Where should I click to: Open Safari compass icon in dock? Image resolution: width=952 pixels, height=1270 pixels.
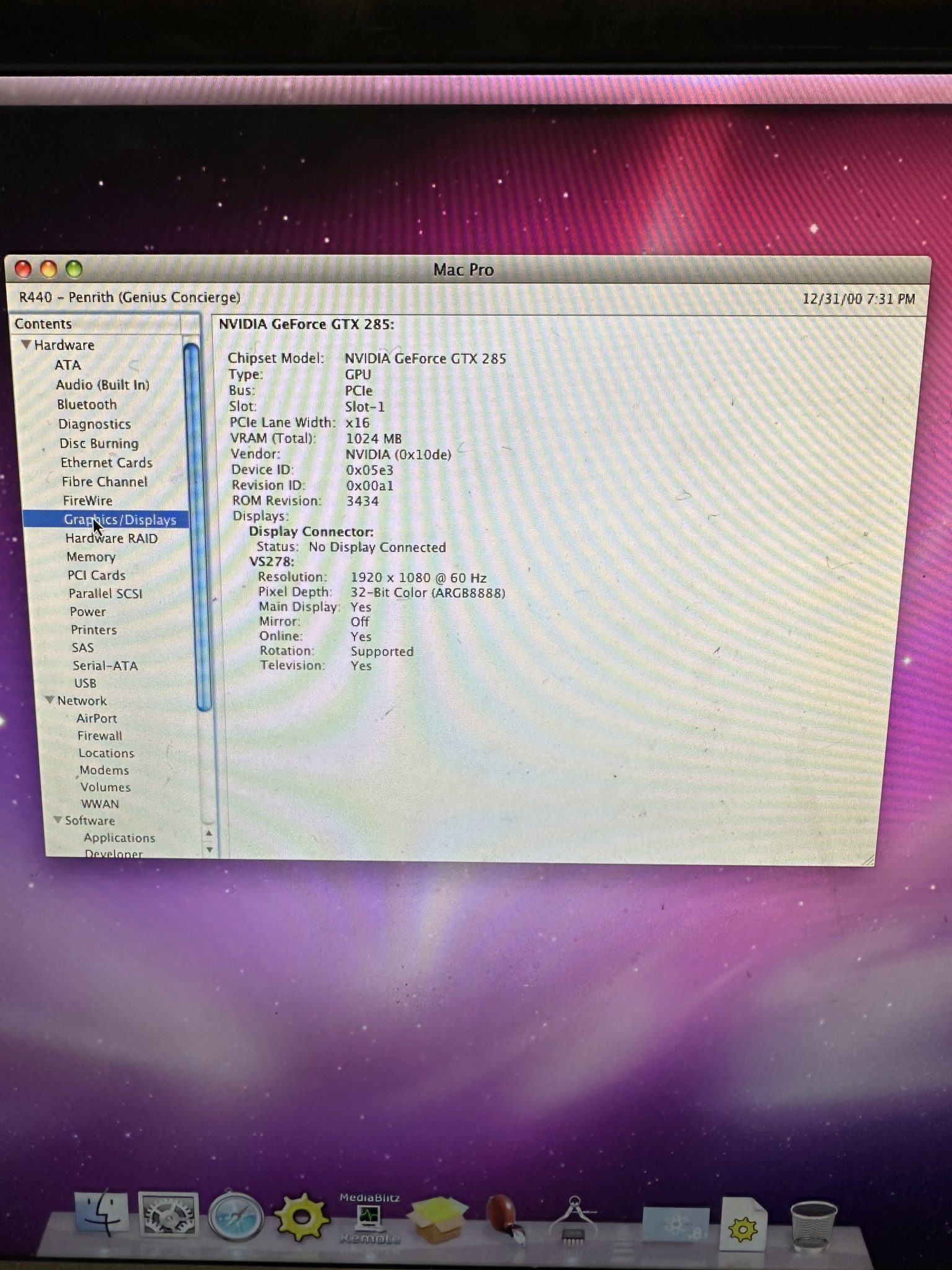click(x=236, y=1217)
